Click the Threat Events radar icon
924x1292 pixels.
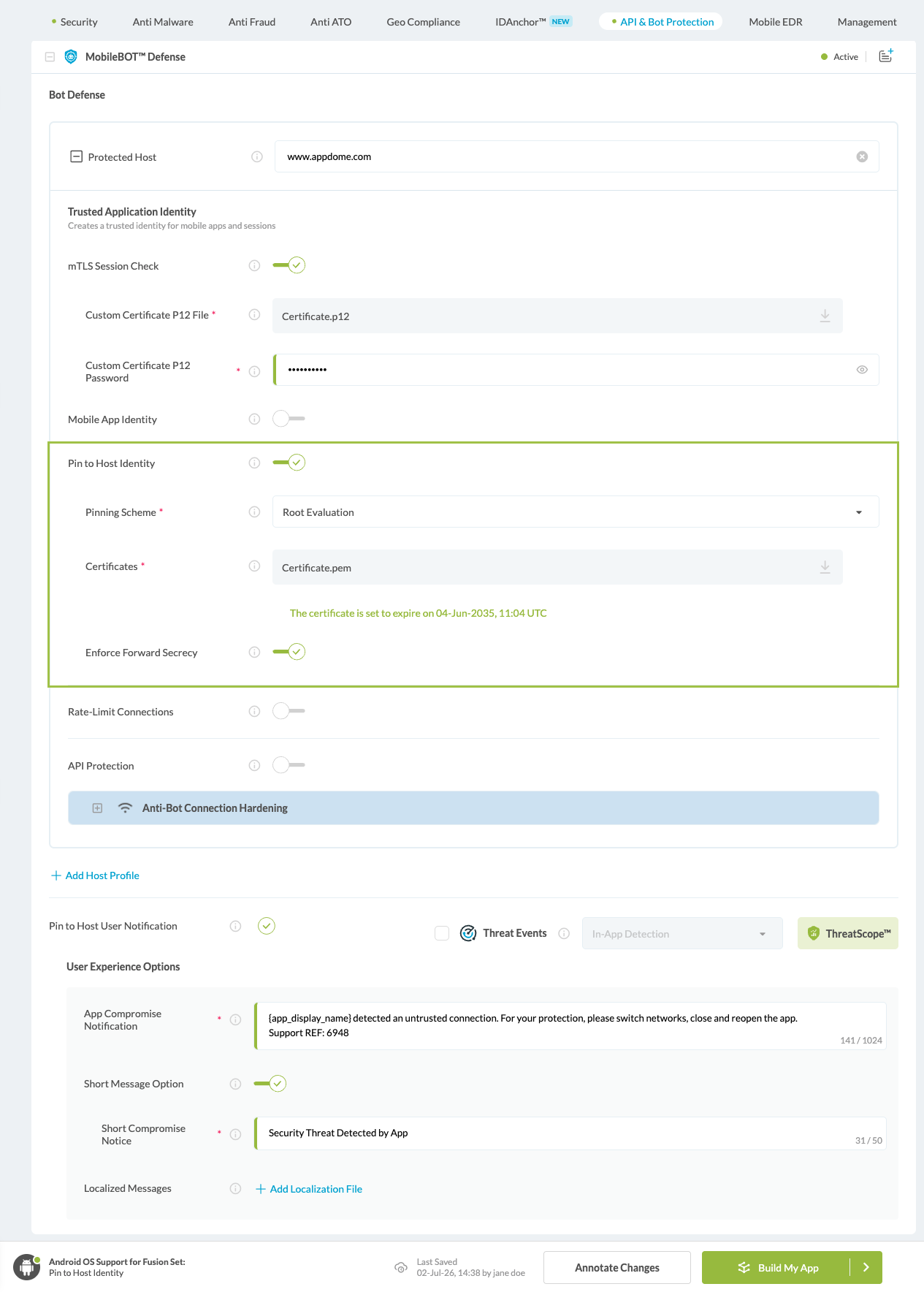click(468, 933)
